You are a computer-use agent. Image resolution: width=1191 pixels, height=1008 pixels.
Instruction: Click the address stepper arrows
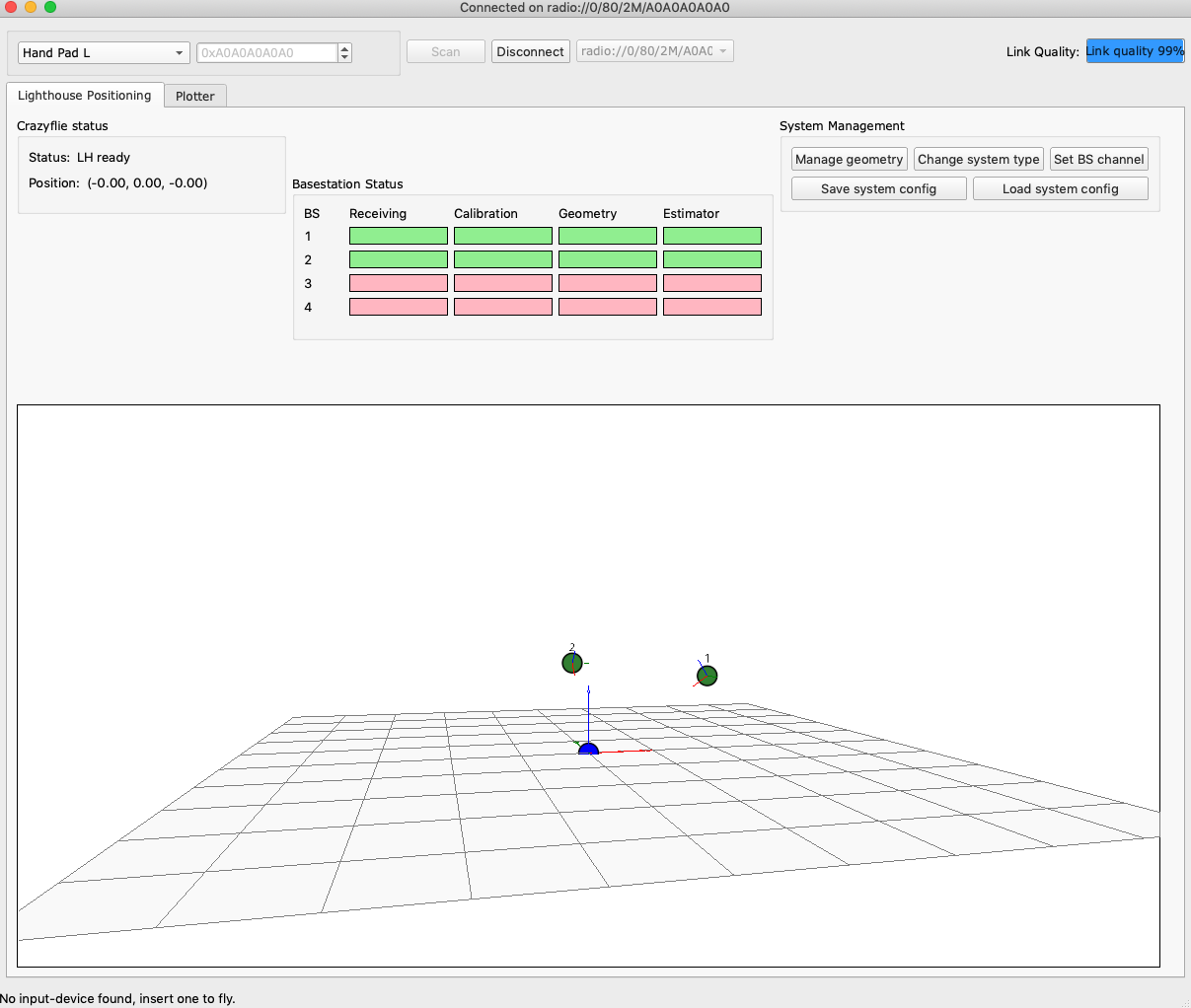click(344, 53)
